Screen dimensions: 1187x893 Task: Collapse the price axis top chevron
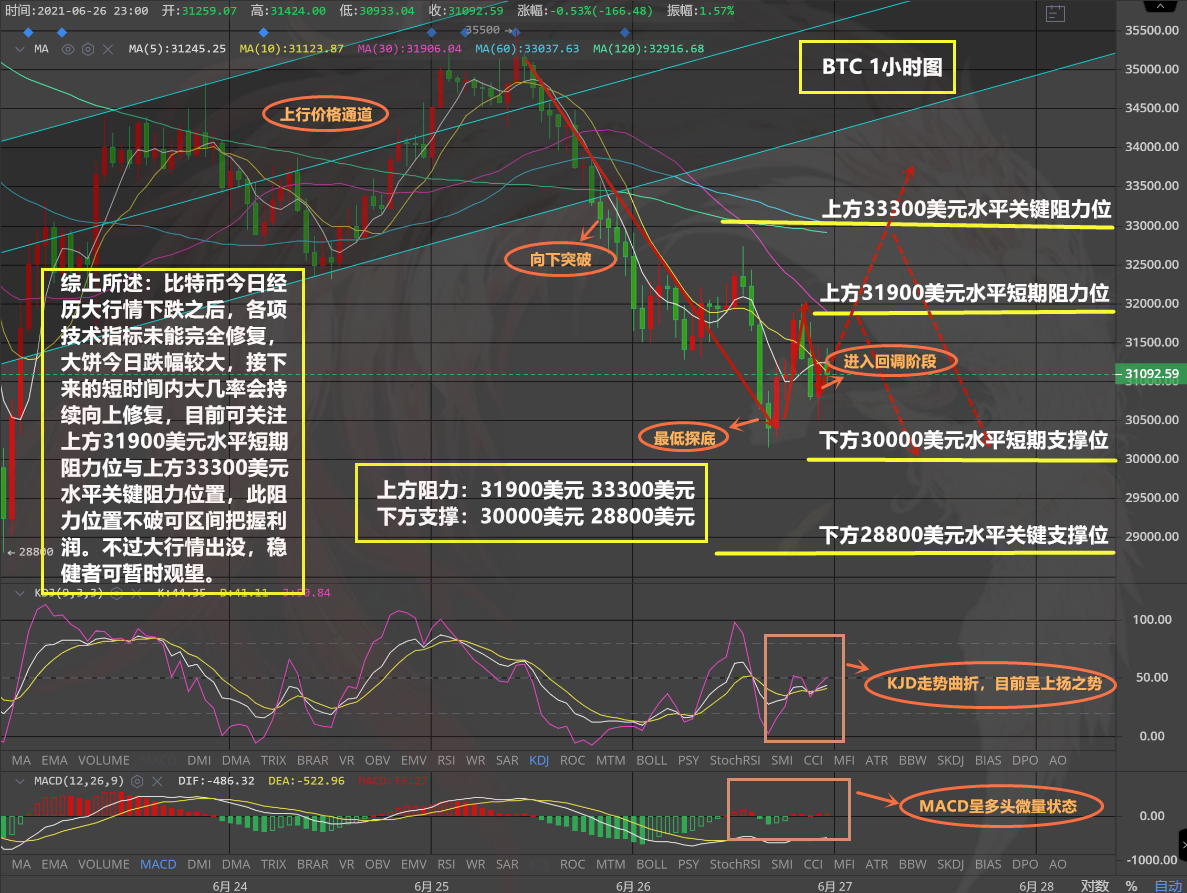(x=1160, y=6)
